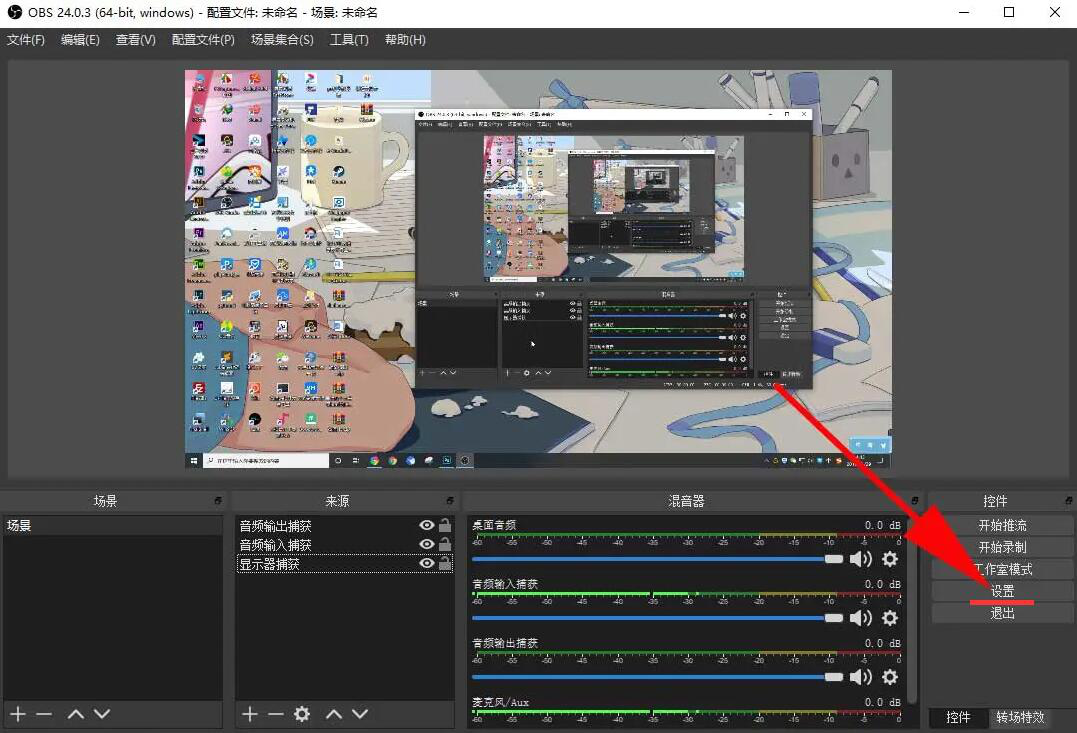The height and width of the screenshot is (733, 1077).
Task: Open the 音频输入捕获 mixer gear menu
Action: 890,618
